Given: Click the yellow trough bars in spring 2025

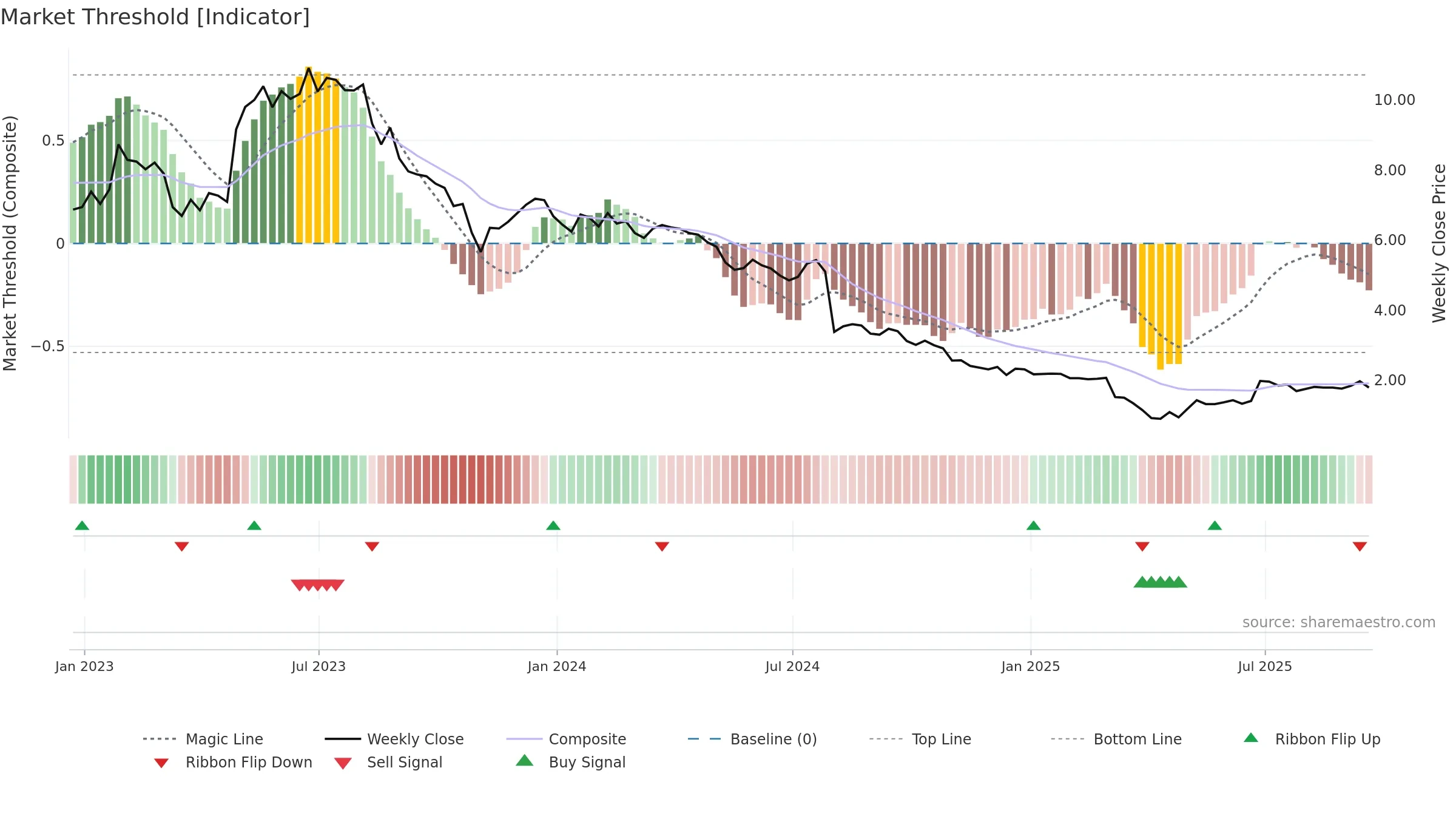Looking at the screenshot, I should pos(1161,306).
